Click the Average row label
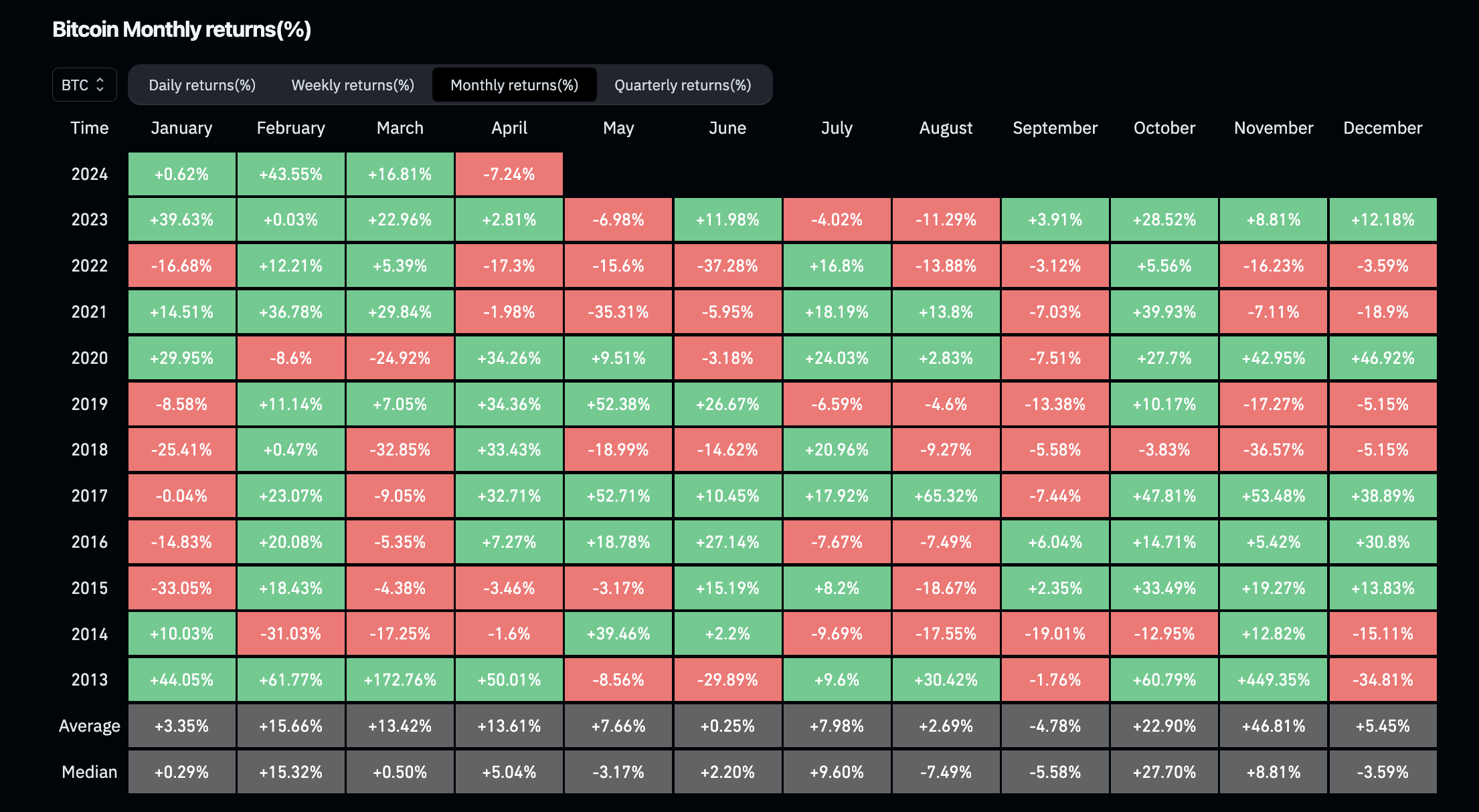Viewport: 1479px width, 812px height. point(90,726)
